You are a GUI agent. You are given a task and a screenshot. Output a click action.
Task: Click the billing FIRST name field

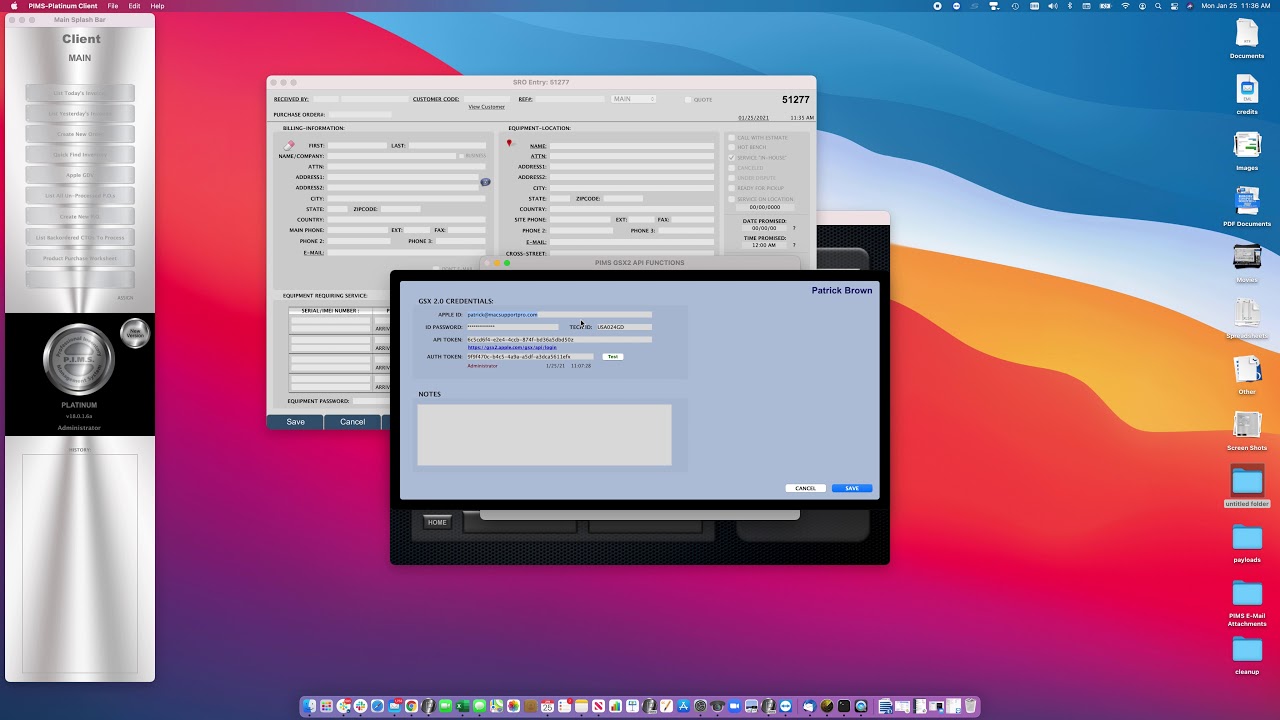point(356,146)
